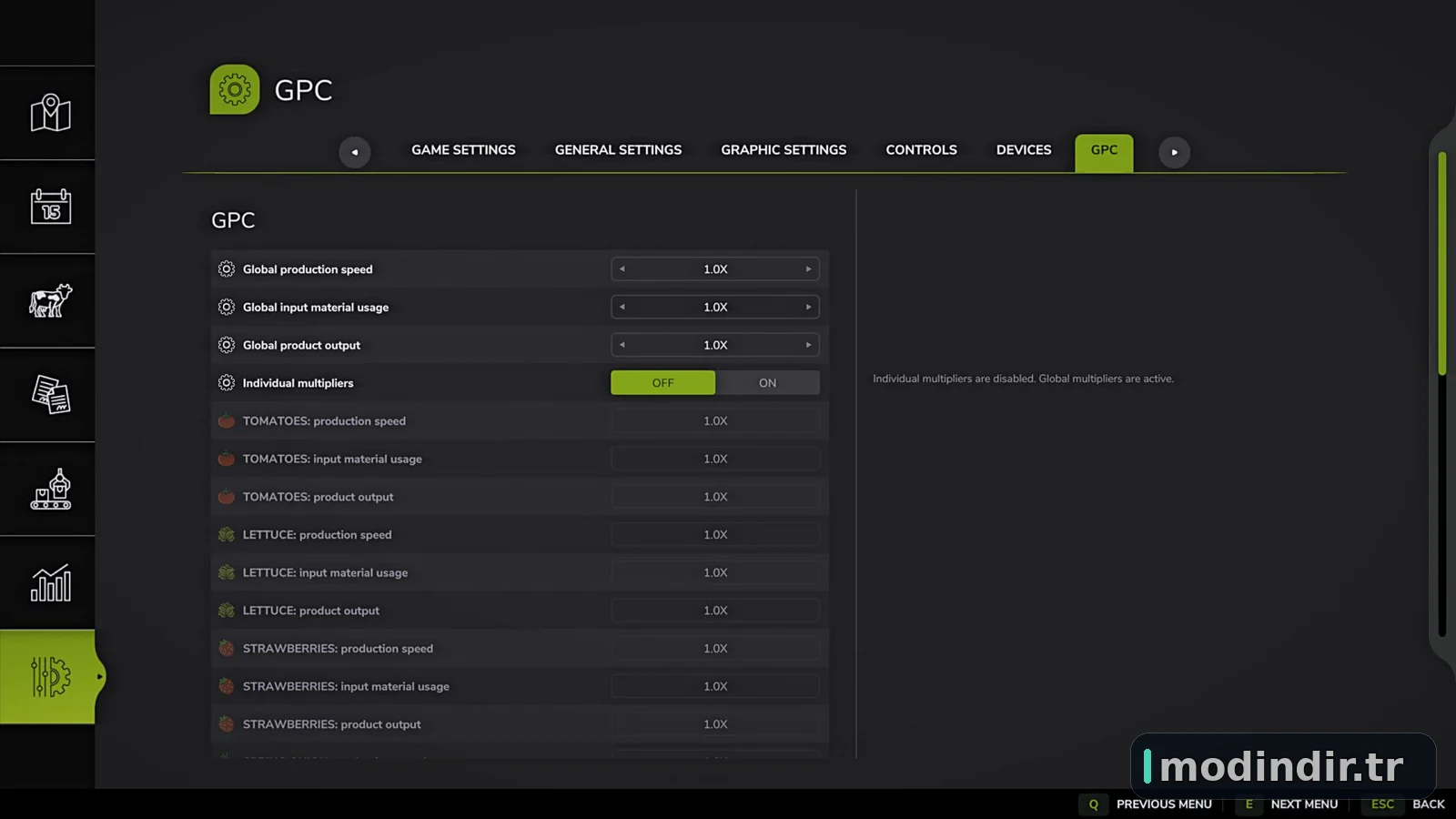The width and height of the screenshot is (1456, 819).
Task: Select the settings sliders sidebar icon
Action: click(x=50, y=677)
